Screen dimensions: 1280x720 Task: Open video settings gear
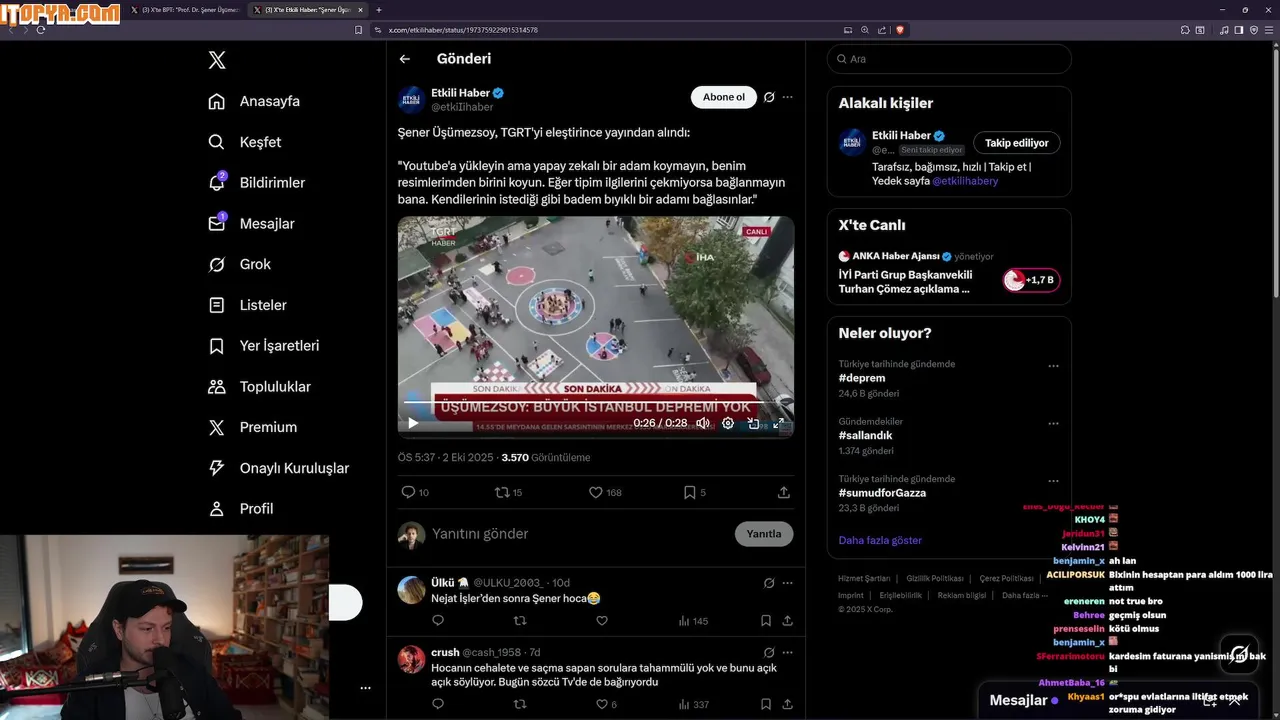[728, 423]
